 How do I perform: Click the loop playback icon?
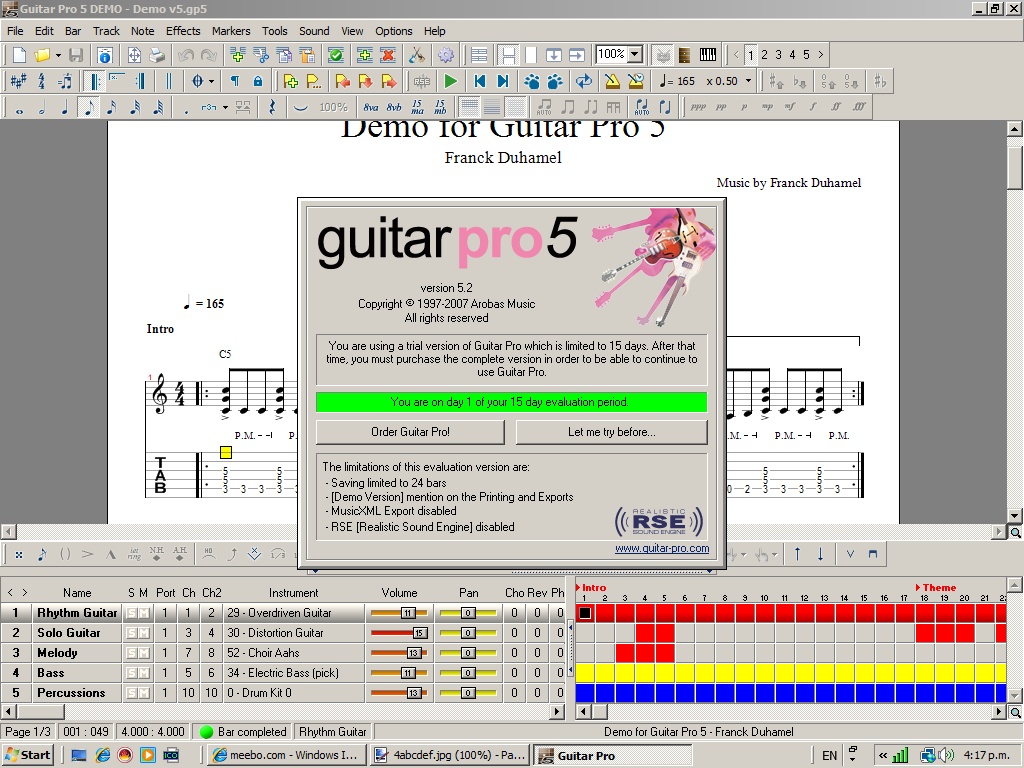click(583, 82)
